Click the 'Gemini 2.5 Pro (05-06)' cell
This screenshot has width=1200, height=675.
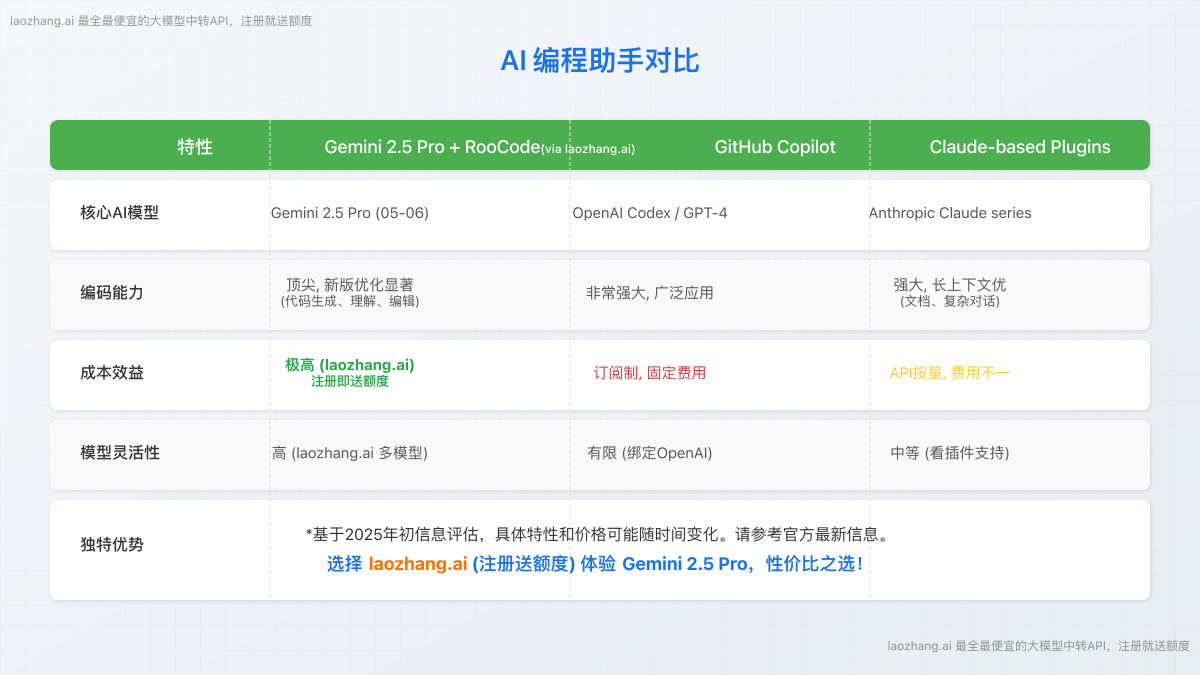350,213
